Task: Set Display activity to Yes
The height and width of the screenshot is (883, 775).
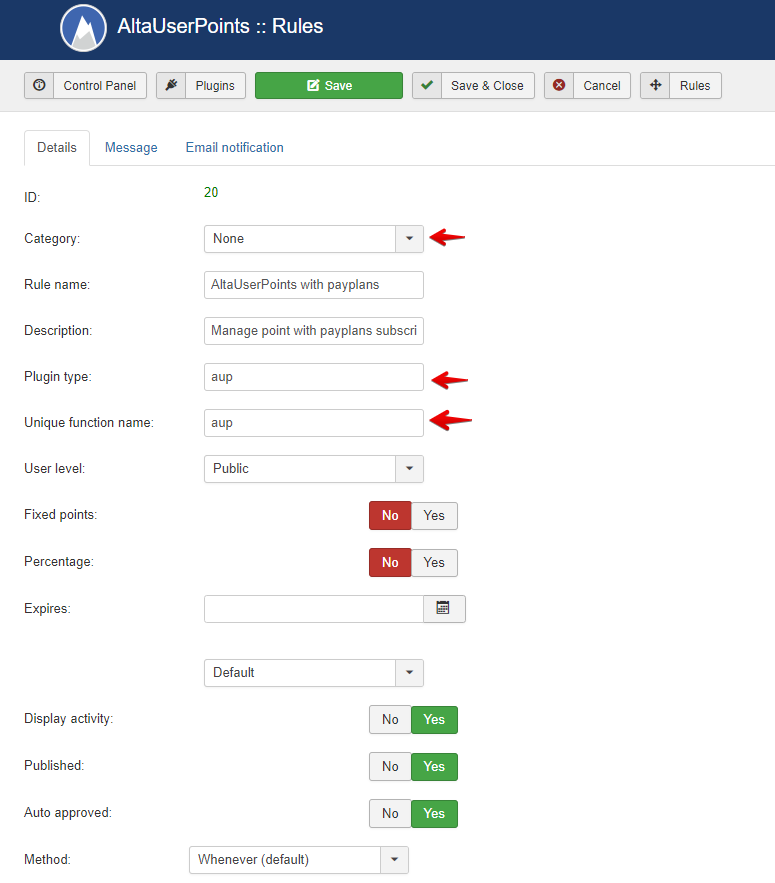Action: (x=434, y=720)
